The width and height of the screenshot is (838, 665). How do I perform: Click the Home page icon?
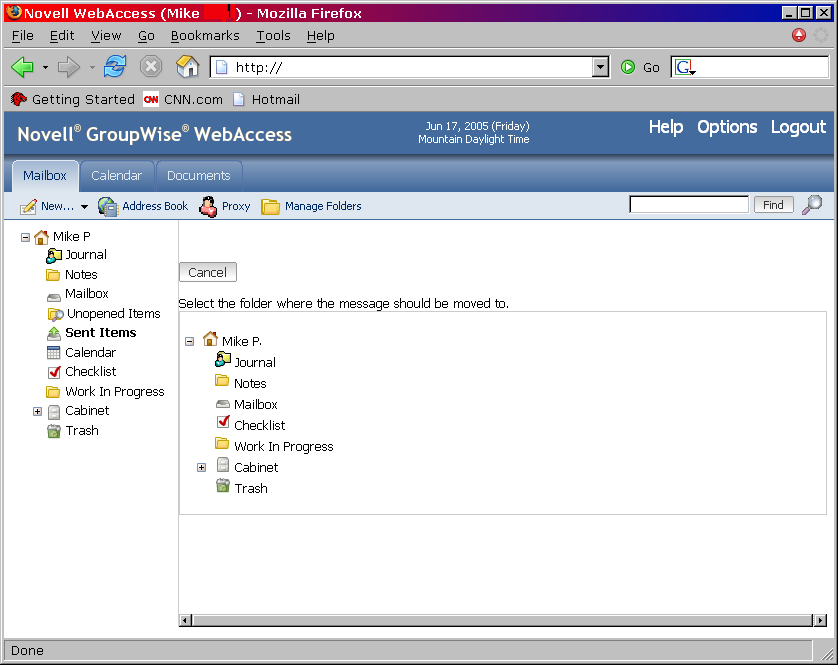click(x=188, y=67)
